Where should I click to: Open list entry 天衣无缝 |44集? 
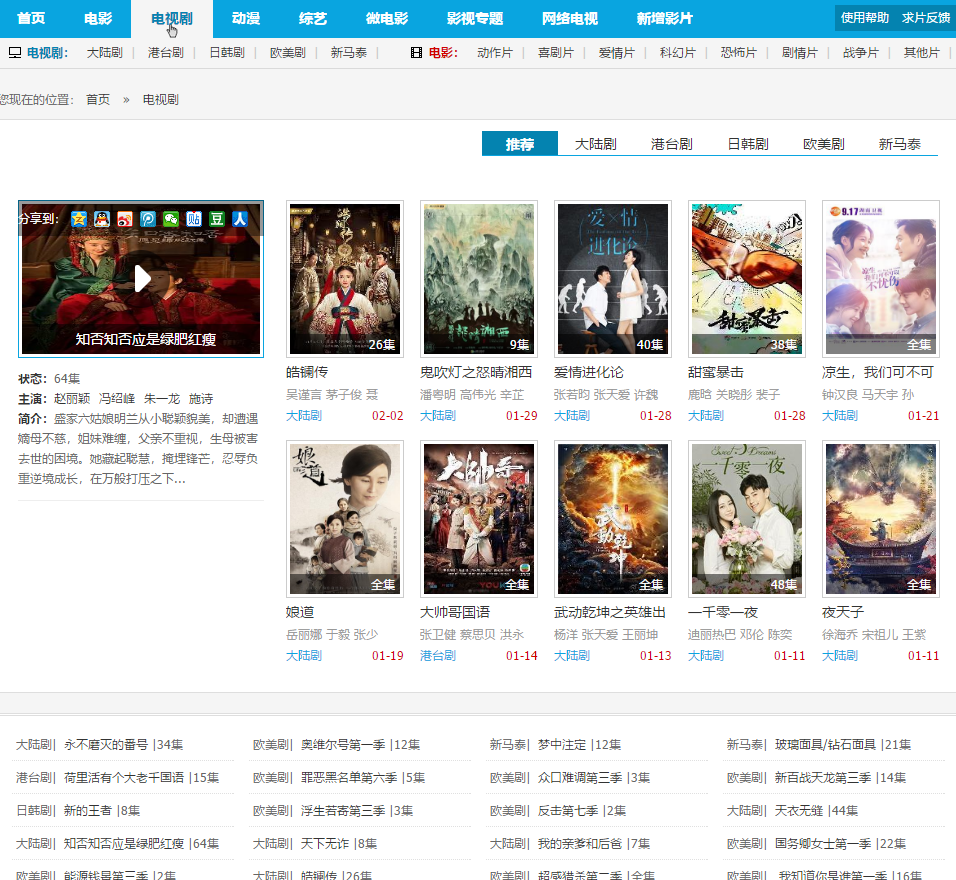pos(816,810)
